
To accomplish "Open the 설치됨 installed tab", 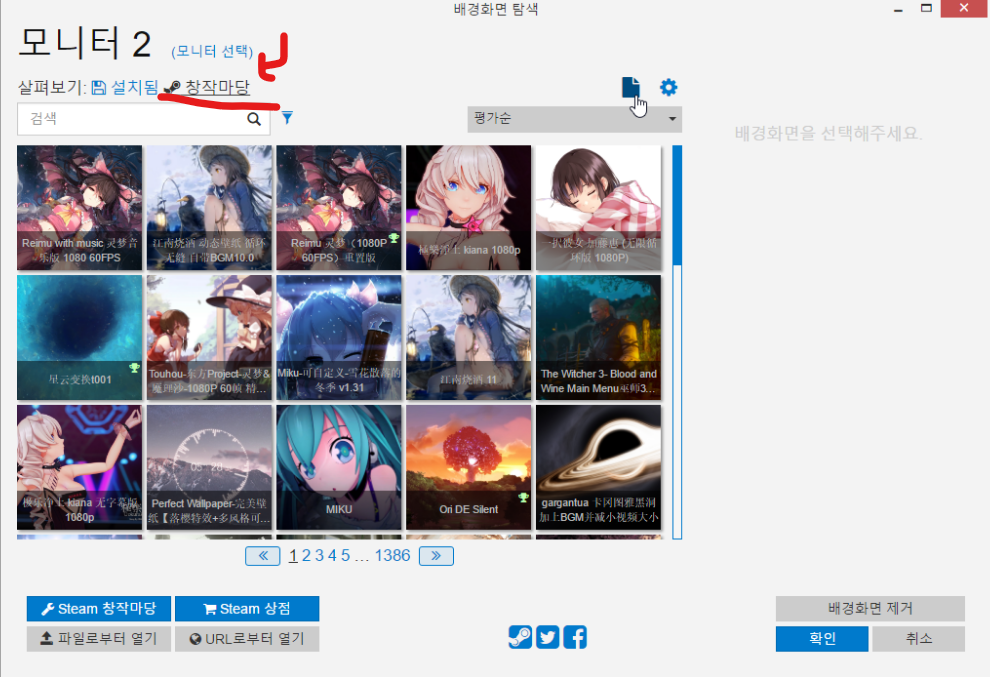I will coord(125,87).
